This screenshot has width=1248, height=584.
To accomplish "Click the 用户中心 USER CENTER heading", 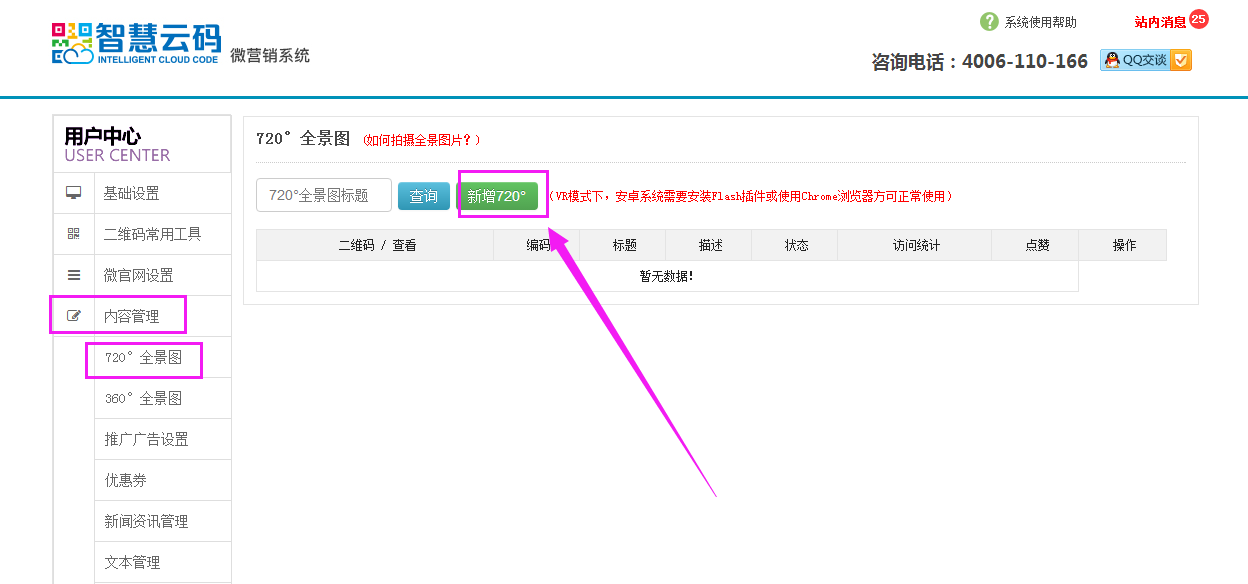I will pyautogui.click(x=117, y=144).
